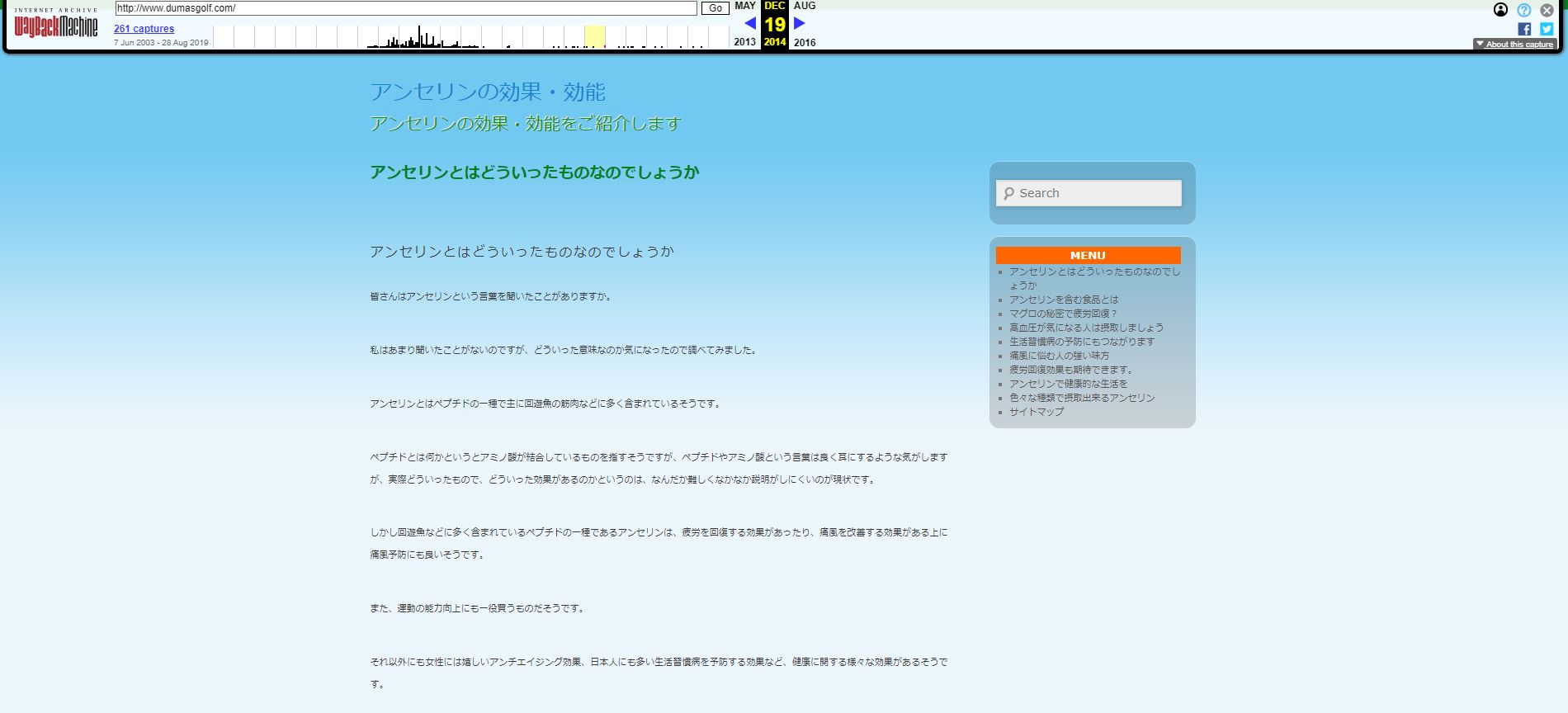The image size is (1568, 713).
Task: Click the help question mark icon
Action: point(1523,10)
